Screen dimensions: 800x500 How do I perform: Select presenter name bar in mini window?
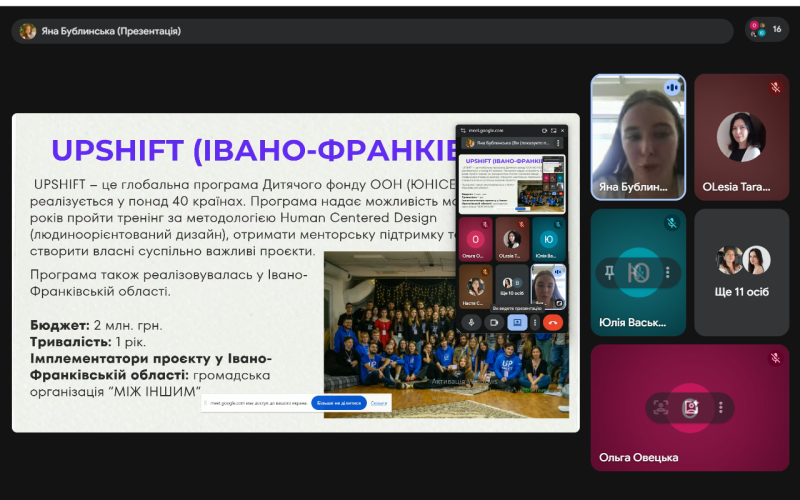pos(512,143)
